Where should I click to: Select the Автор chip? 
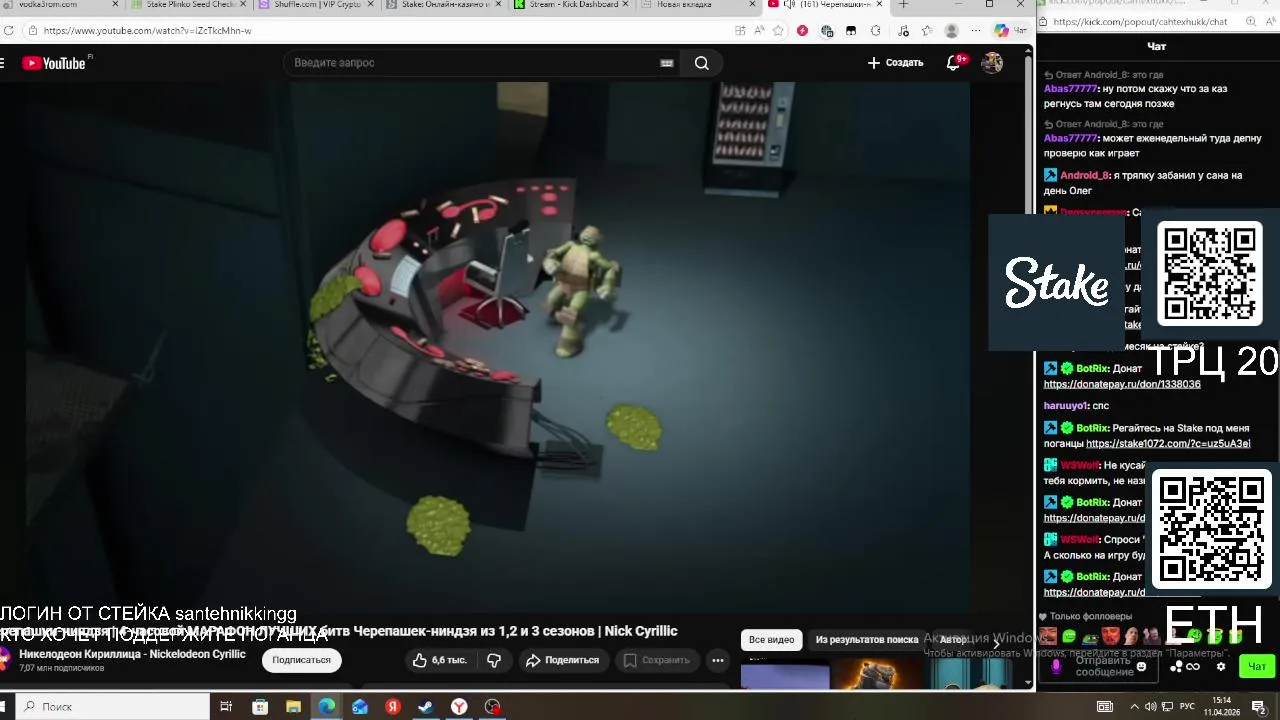click(x=953, y=640)
